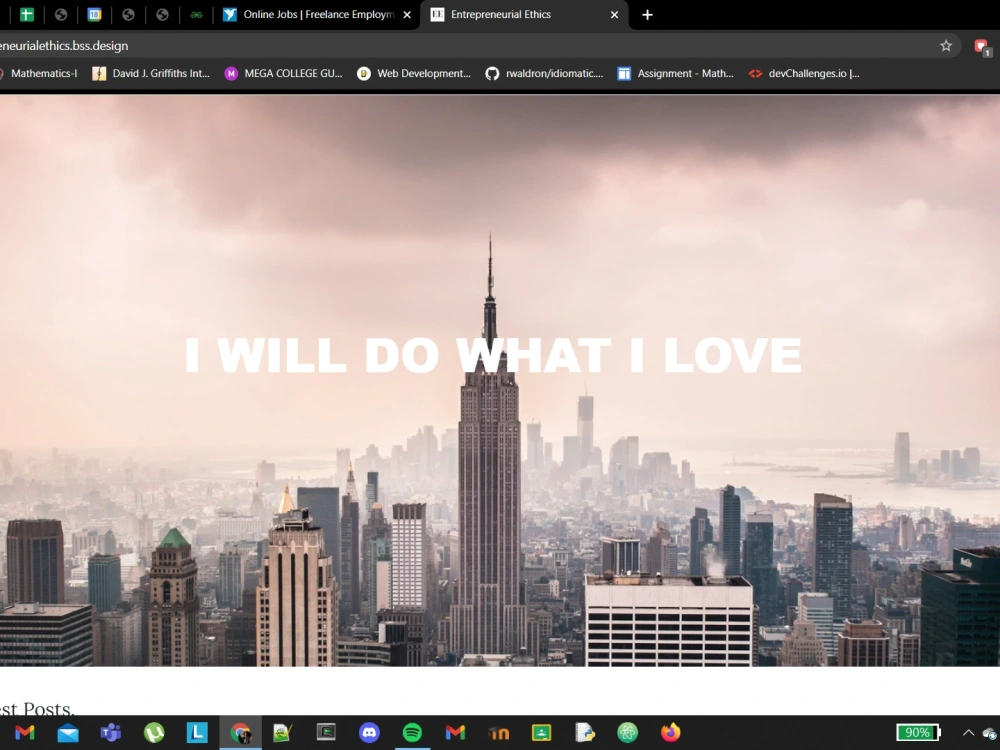Image resolution: width=1000 pixels, height=750 pixels.
Task: Open Discord from the taskbar
Action: coord(369,733)
